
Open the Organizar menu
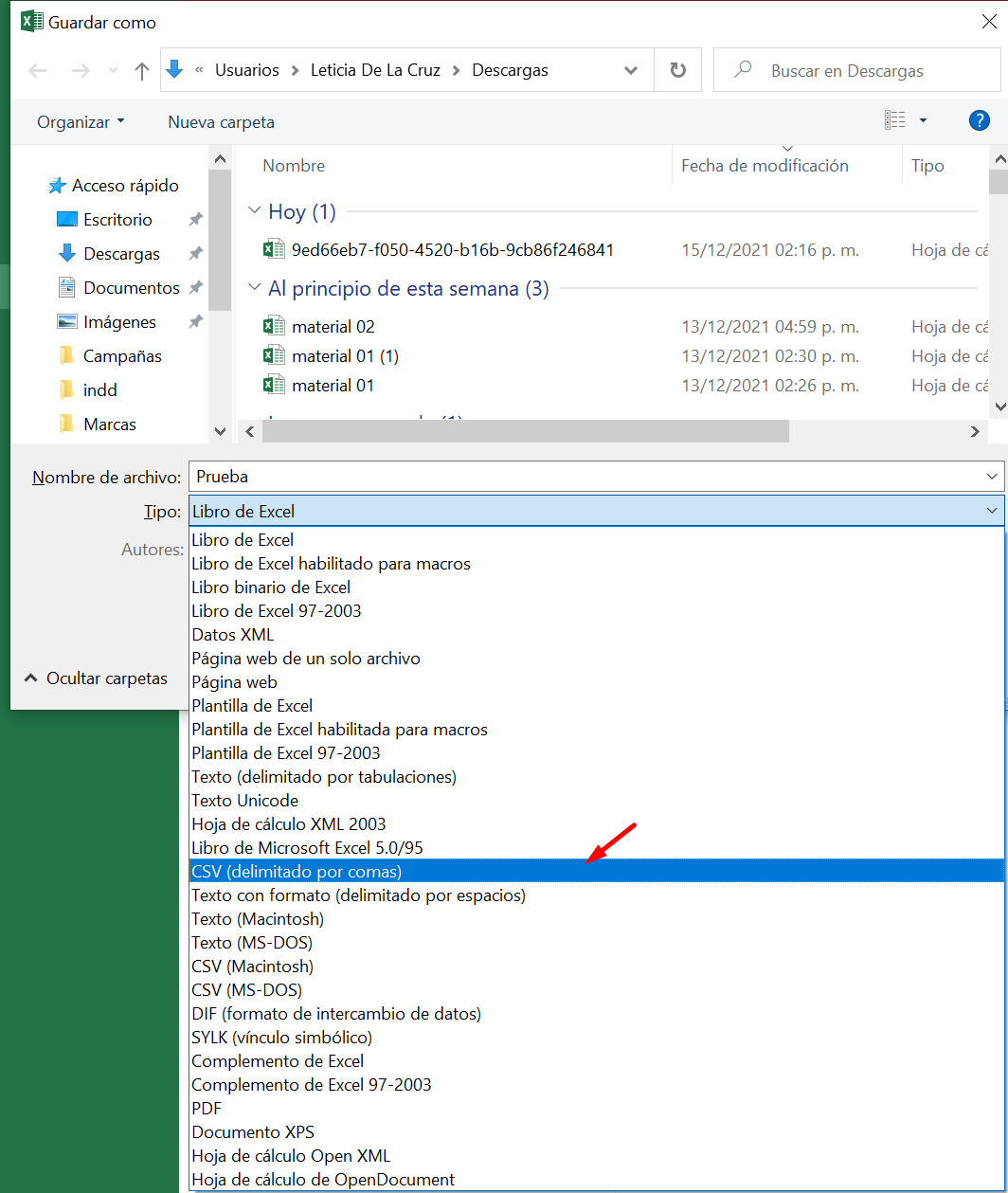81,122
